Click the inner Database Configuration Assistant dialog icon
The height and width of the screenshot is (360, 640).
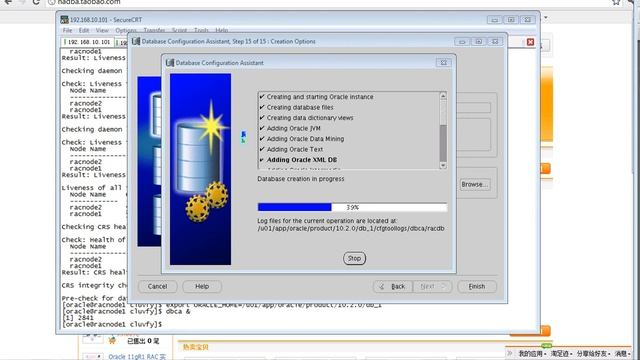tap(170, 63)
